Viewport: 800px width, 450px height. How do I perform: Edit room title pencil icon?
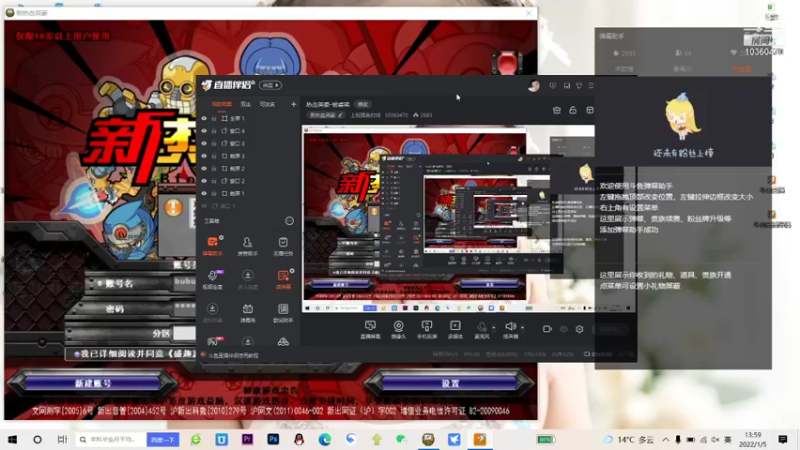[340, 115]
